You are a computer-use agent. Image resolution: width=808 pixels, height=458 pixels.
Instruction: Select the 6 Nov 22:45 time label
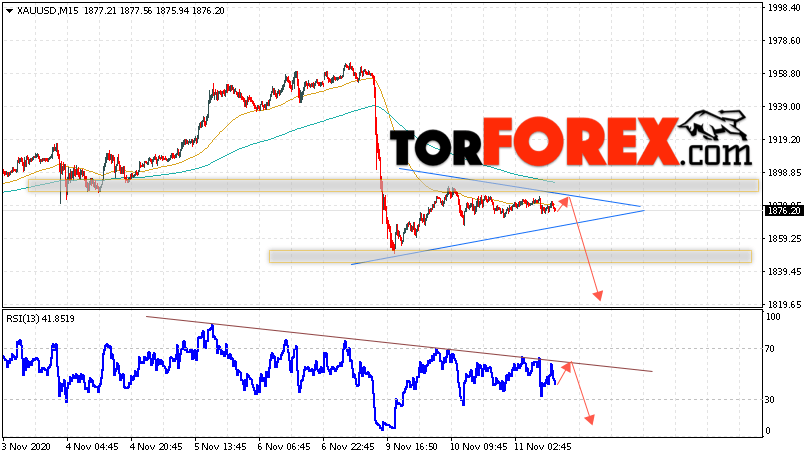[x=348, y=446]
